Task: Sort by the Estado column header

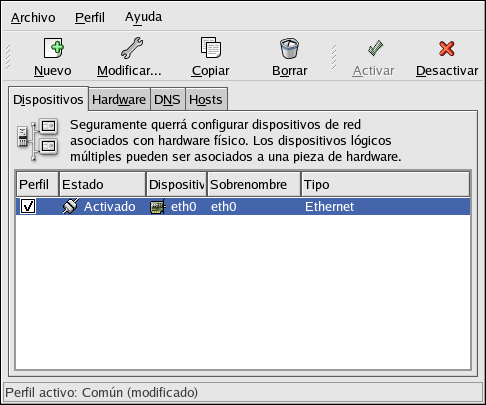Action: coord(103,184)
